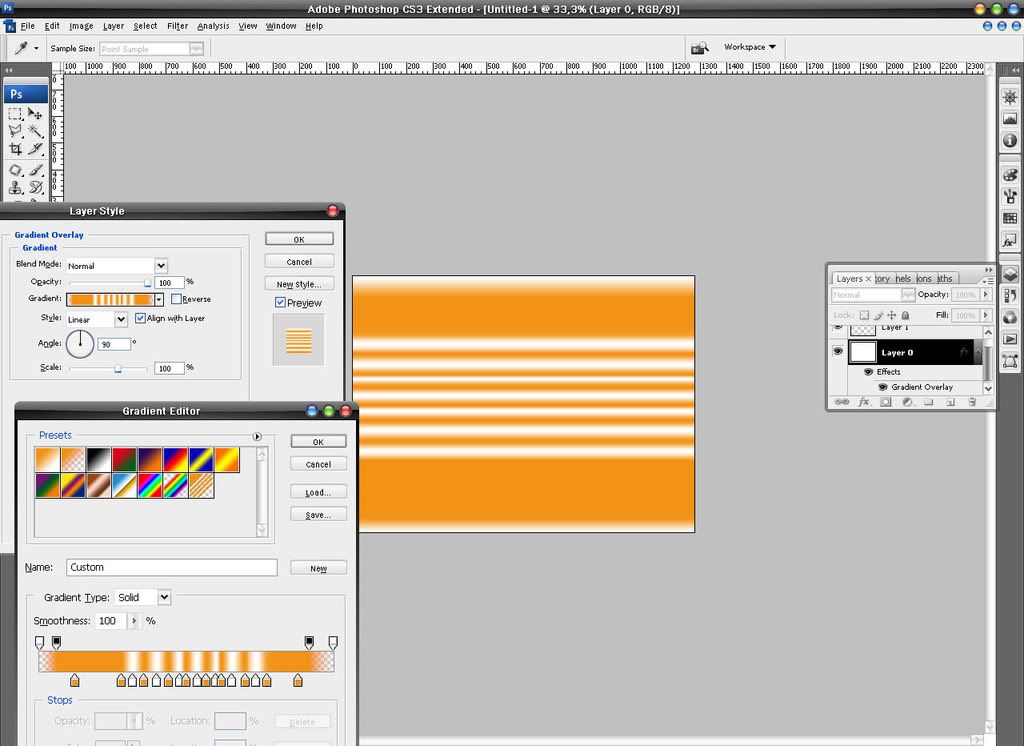This screenshot has width=1024, height=746.
Task: Open the Smoothness slider arrow
Action: tap(134, 621)
